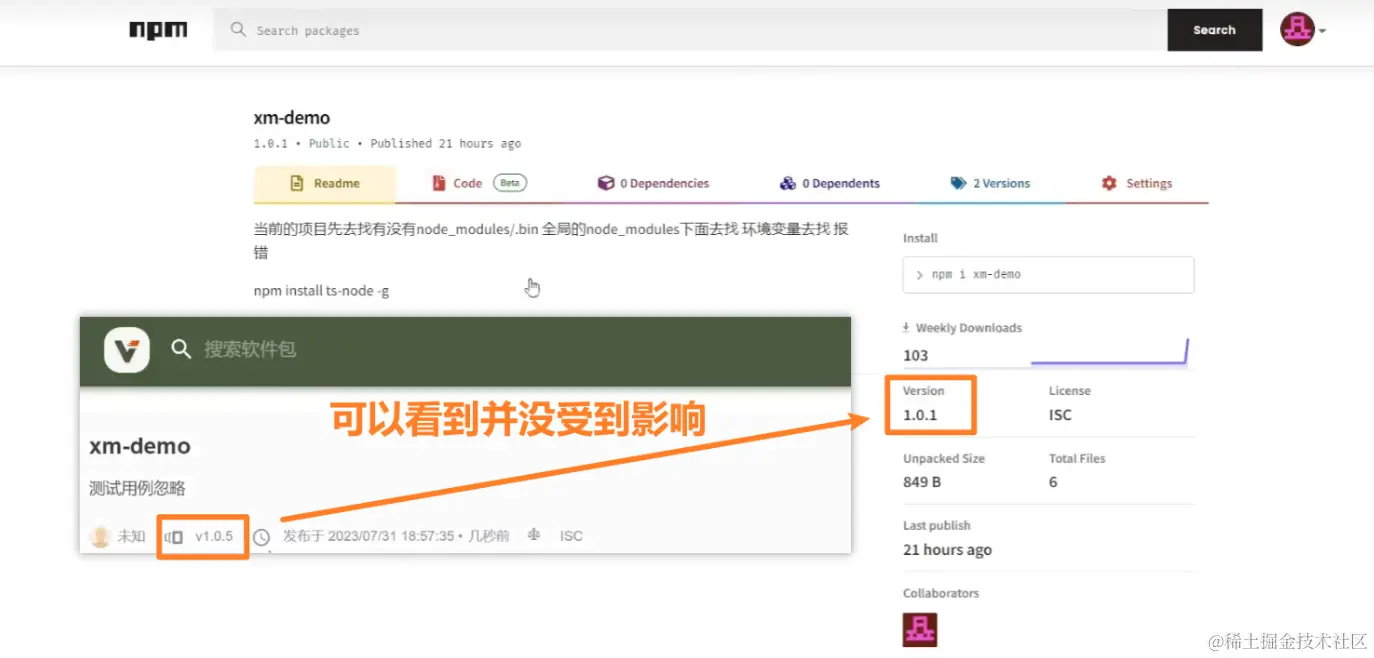Click the search magnifier icon in npm bar

coord(238,30)
